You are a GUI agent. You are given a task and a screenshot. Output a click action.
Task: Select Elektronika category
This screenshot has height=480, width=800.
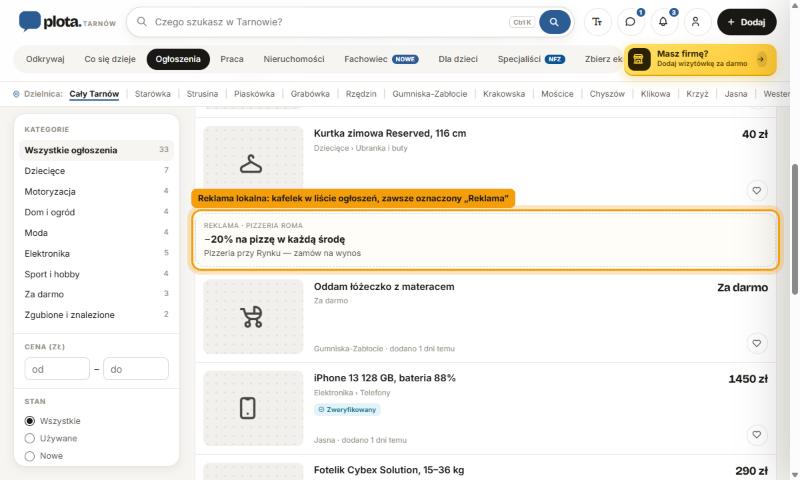(96, 254)
